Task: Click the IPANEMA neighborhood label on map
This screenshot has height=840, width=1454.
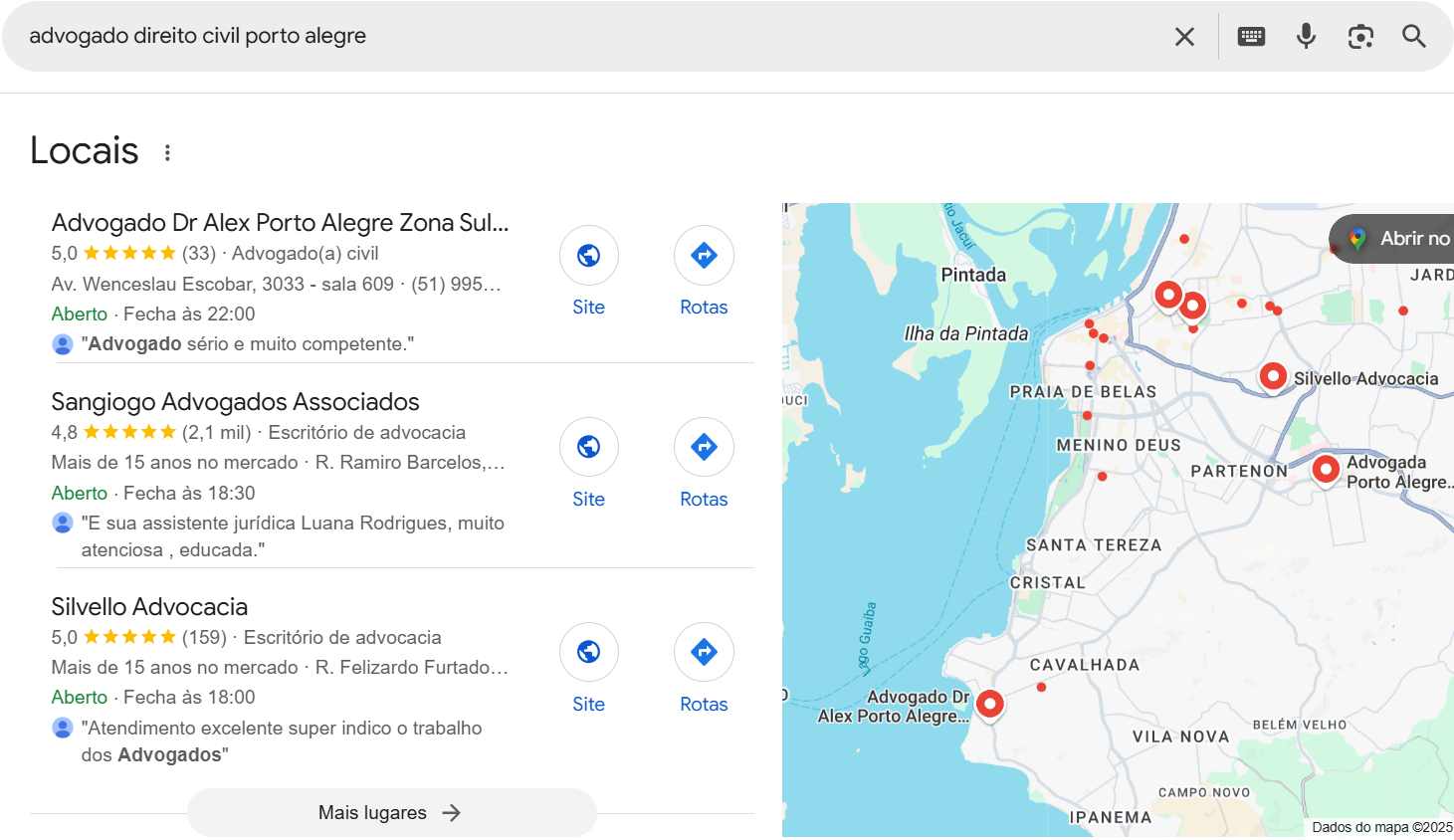Action: click(x=1110, y=817)
